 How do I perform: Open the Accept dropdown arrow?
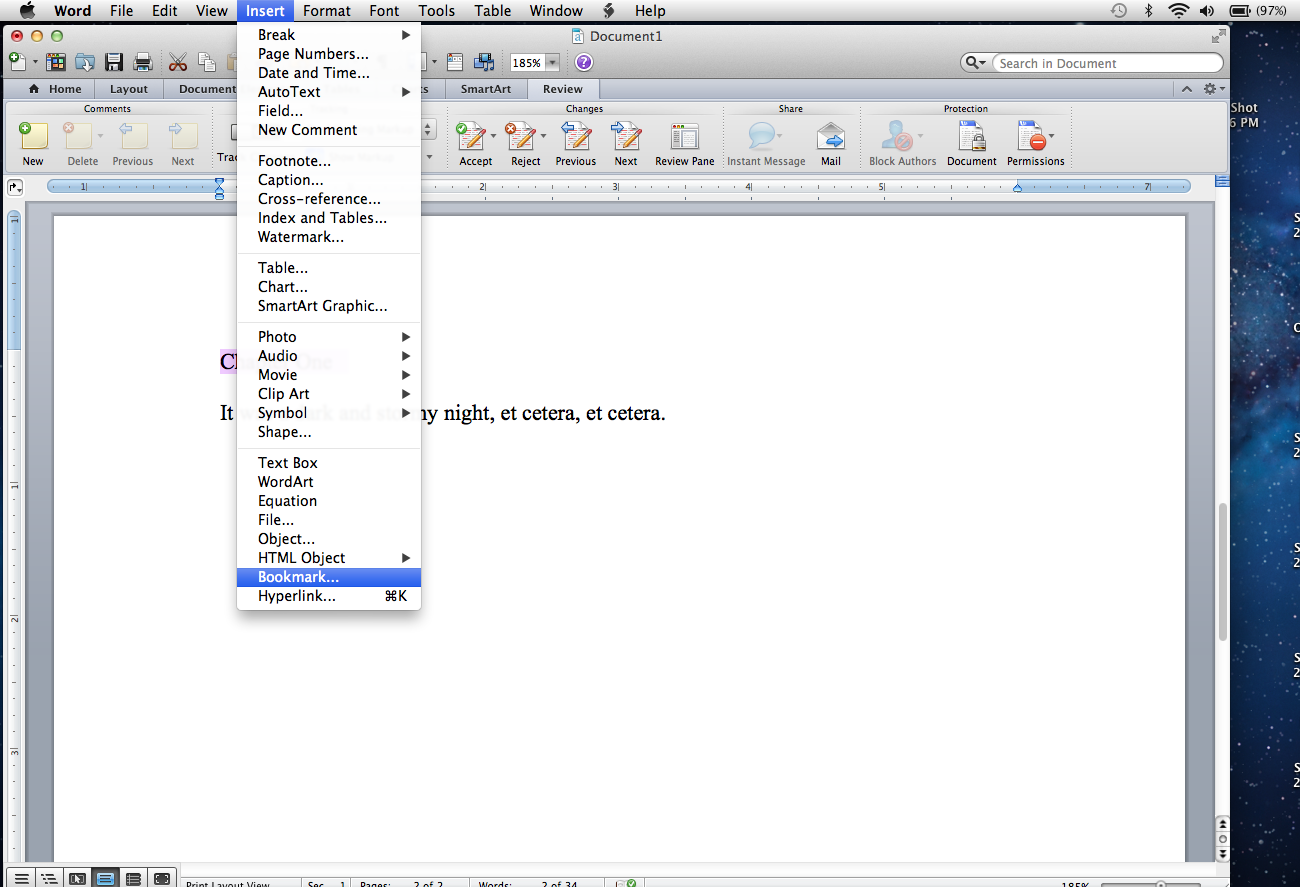[x=493, y=135]
